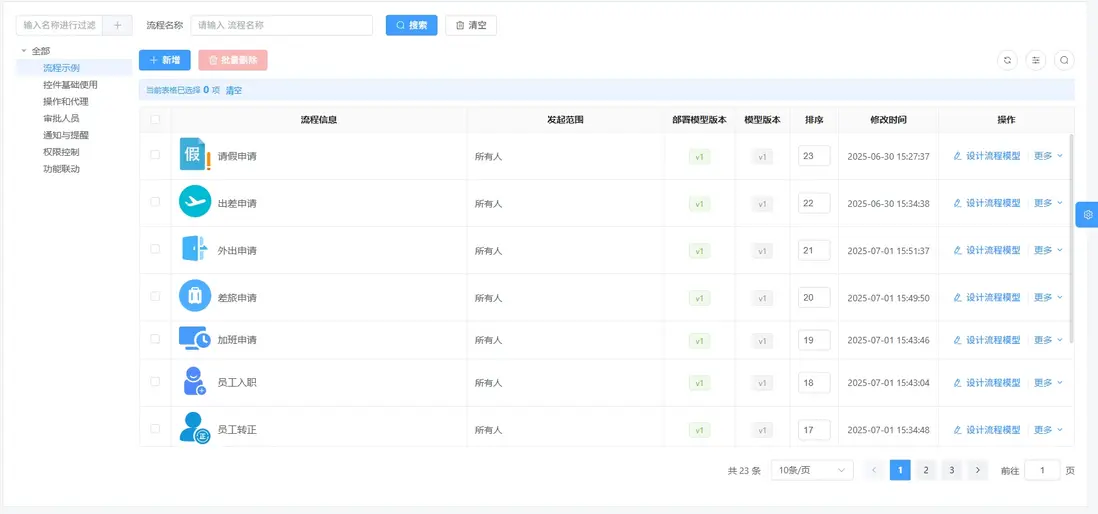Click the table's vertical scrollbar

tap(1071, 240)
